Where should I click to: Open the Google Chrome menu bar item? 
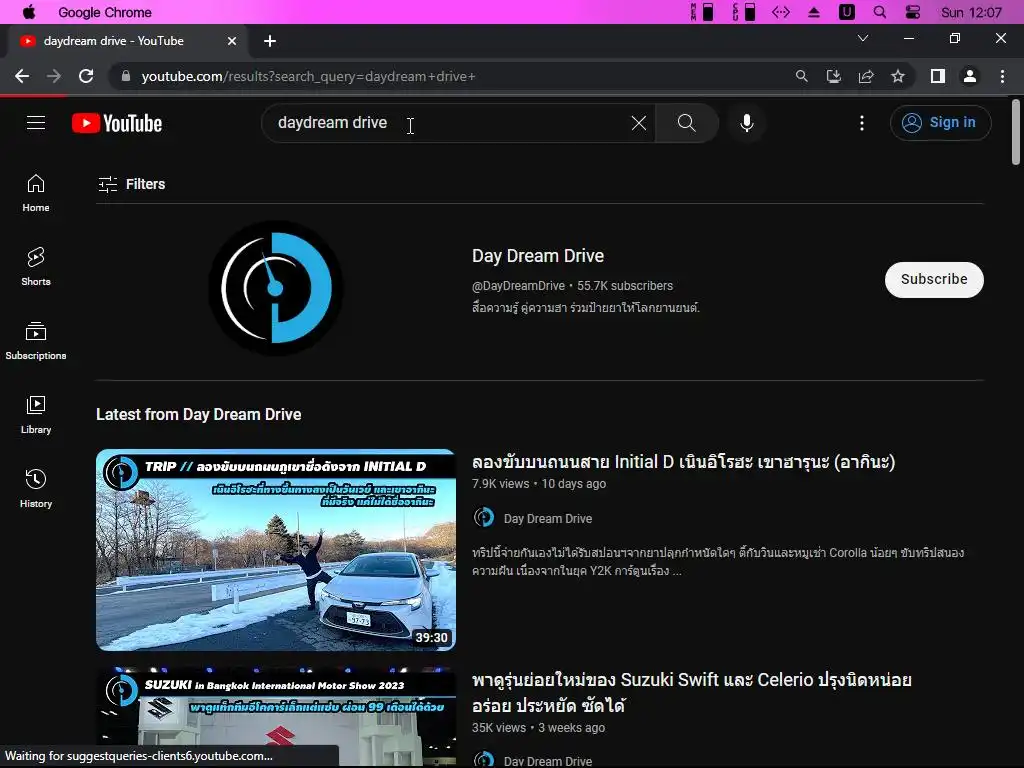pos(104,12)
